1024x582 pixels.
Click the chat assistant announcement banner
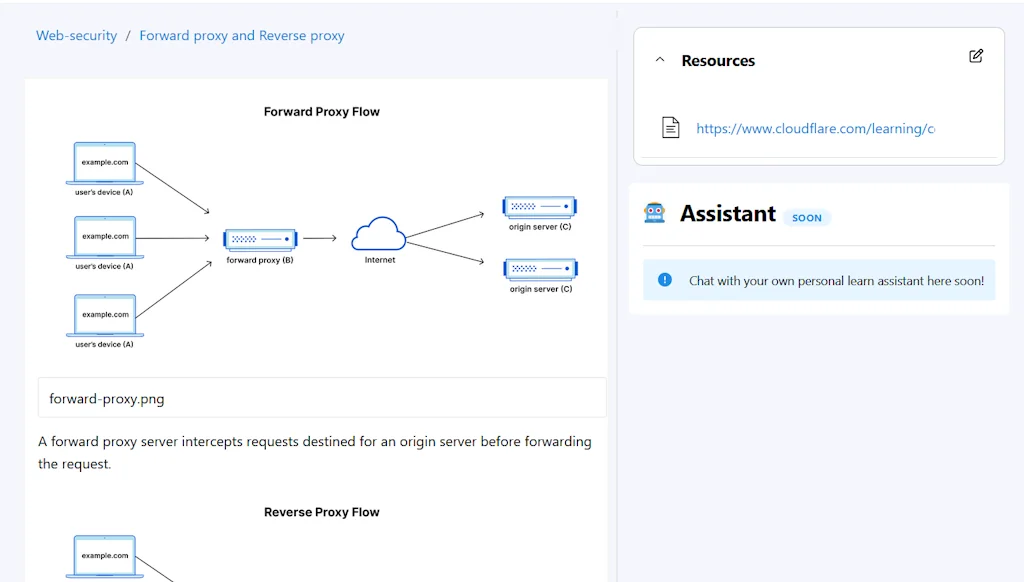(x=819, y=280)
